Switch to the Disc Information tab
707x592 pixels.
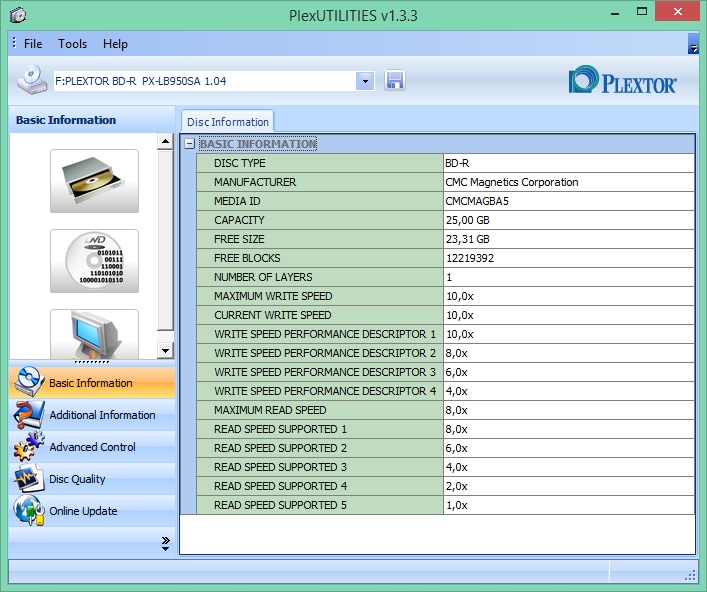pyautogui.click(x=227, y=122)
